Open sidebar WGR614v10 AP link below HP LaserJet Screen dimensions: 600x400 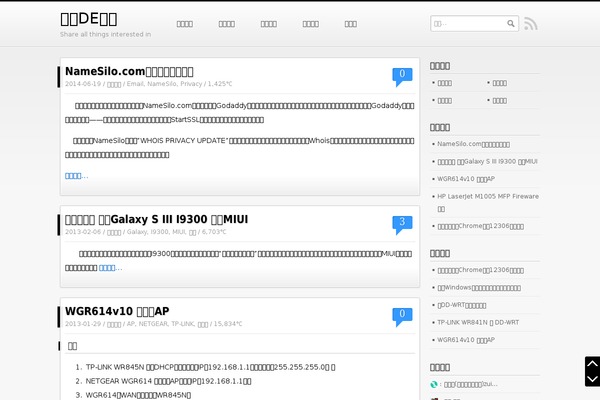[466, 179]
